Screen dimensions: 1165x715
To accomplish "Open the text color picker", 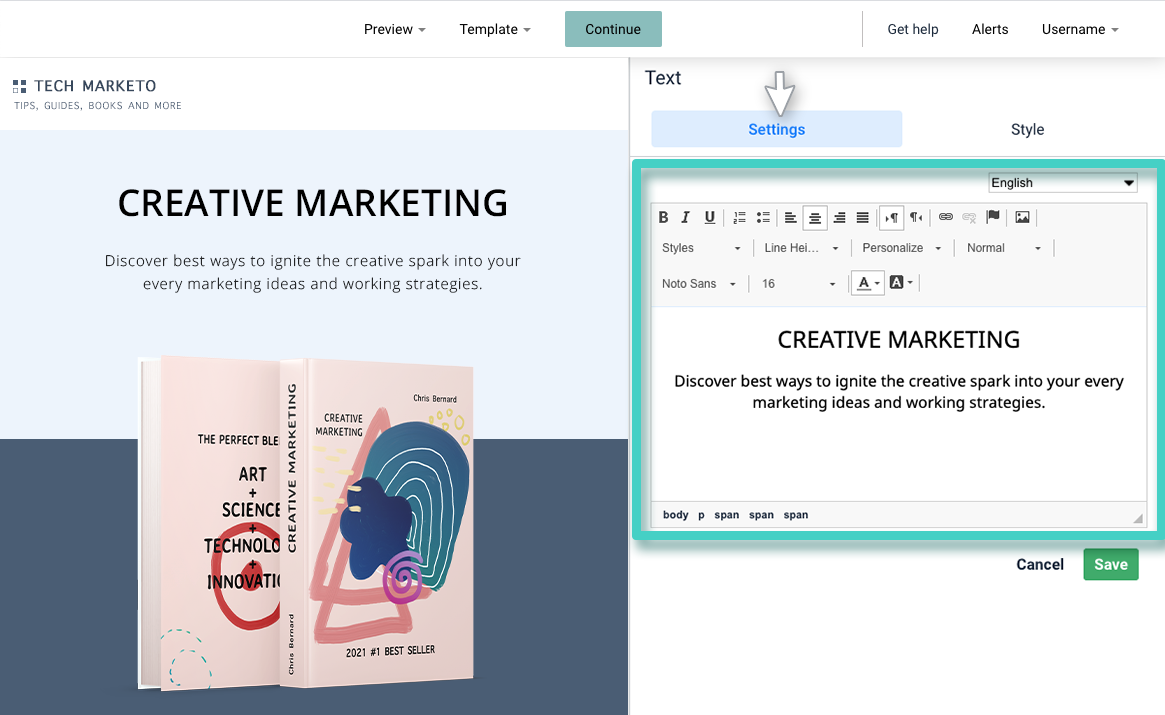I will [868, 282].
